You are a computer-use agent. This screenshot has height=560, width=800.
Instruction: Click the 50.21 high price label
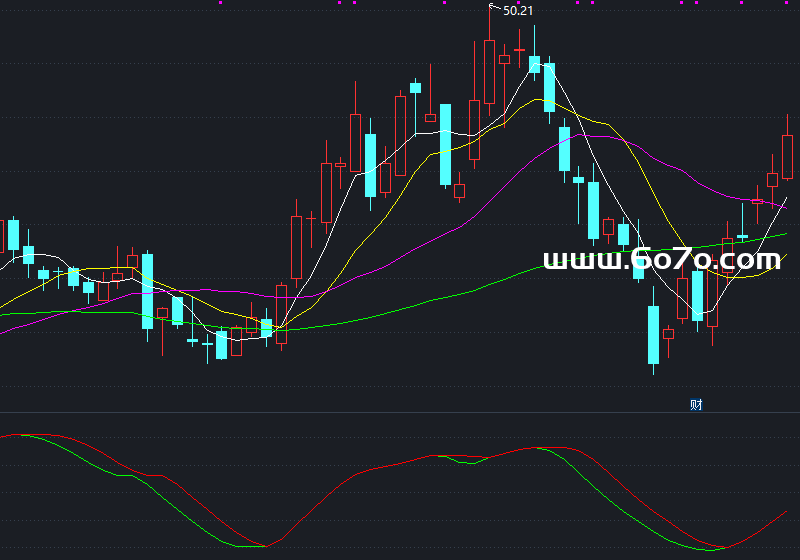[517, 11]
